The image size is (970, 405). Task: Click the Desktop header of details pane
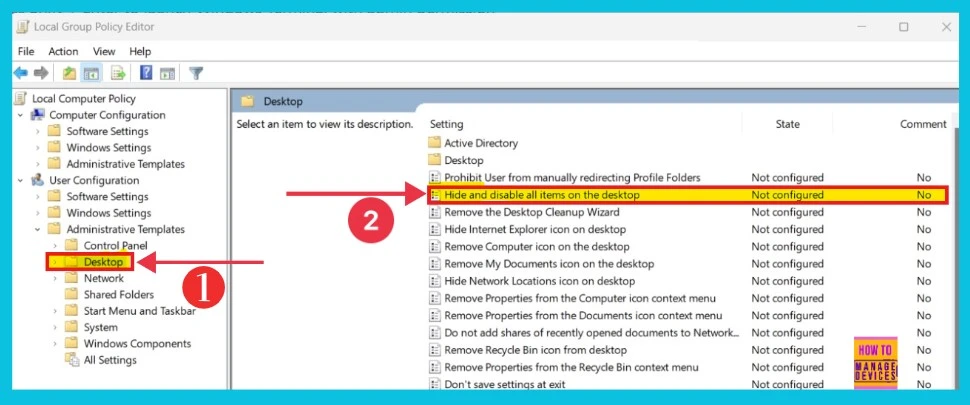coord(283,101)
